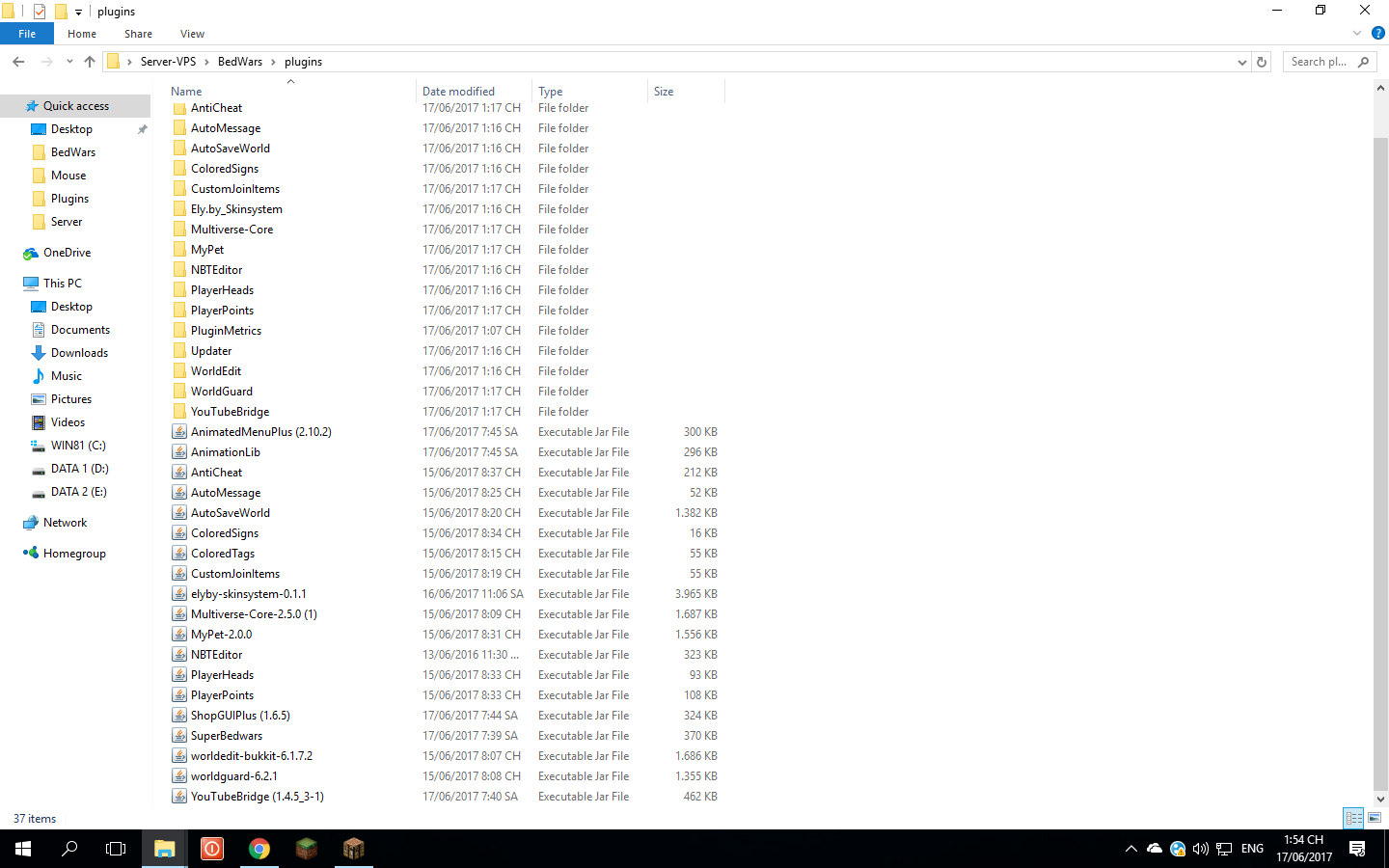Select Network in the navigation pane

pos(65,523)
